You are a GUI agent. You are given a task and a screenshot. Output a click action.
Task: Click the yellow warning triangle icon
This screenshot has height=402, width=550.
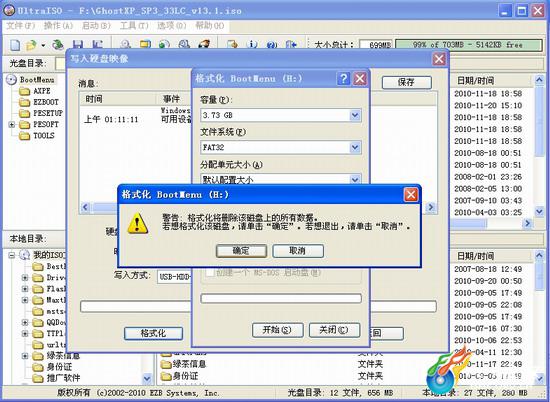(138, 223)
